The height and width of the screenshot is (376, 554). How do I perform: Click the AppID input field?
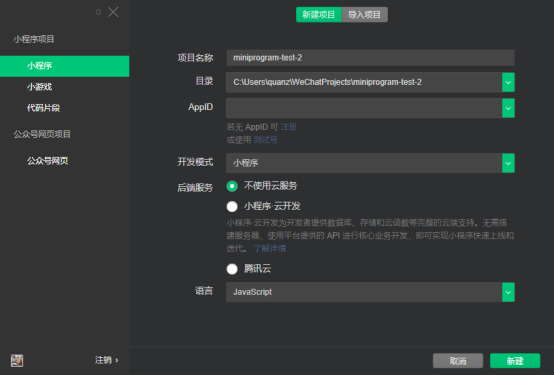pos(364,108)
